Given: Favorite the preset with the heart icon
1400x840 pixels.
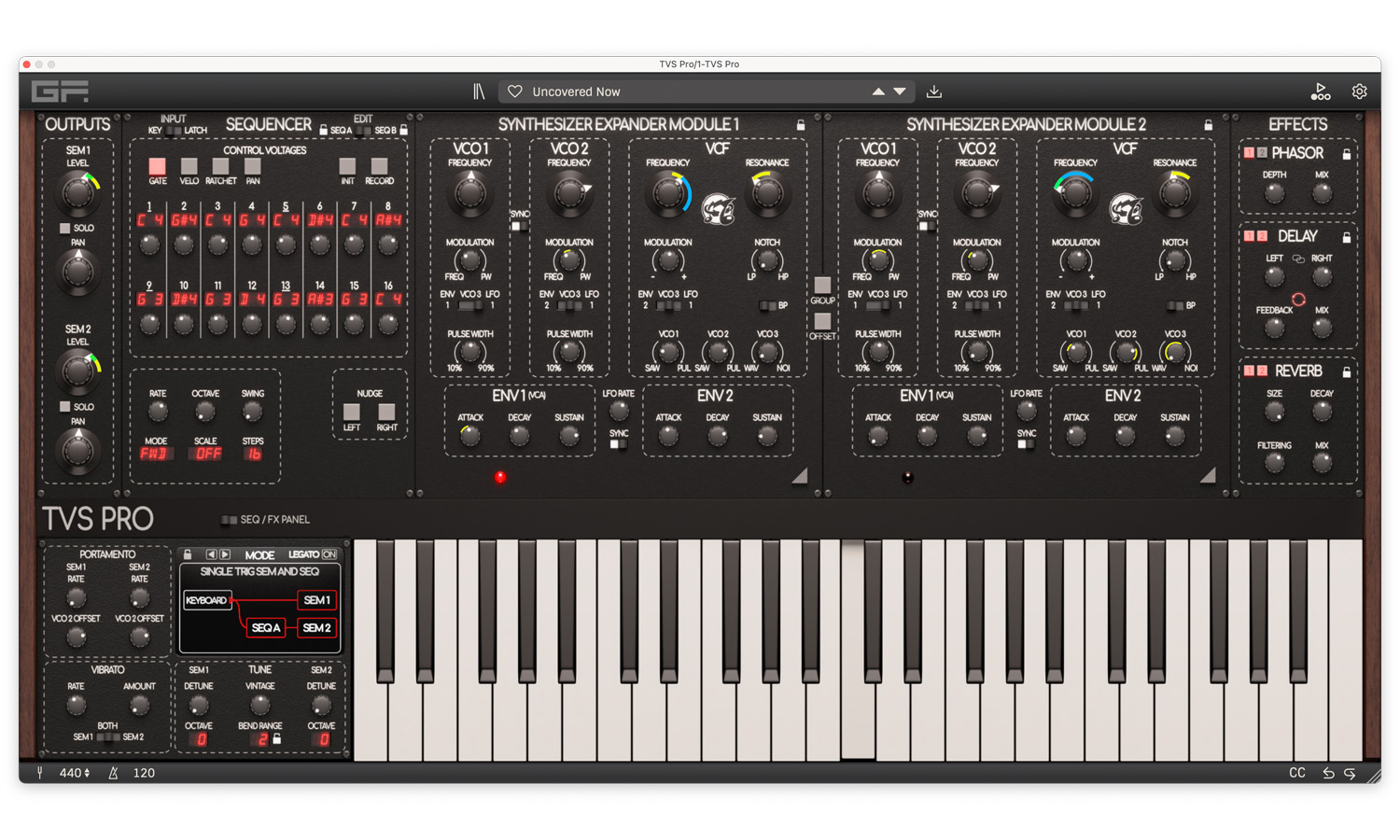Looking at the screenshot, I should [515, 91].
